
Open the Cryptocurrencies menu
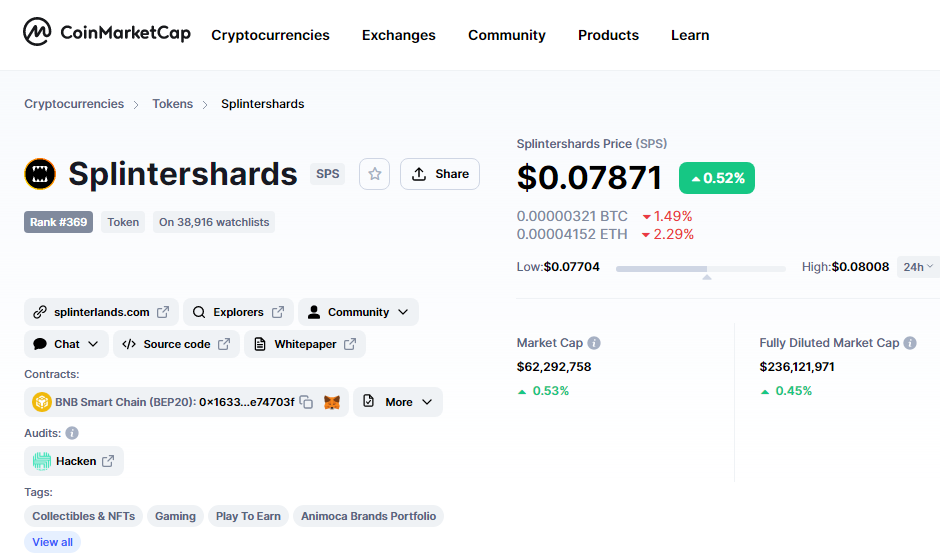[270, 35]
